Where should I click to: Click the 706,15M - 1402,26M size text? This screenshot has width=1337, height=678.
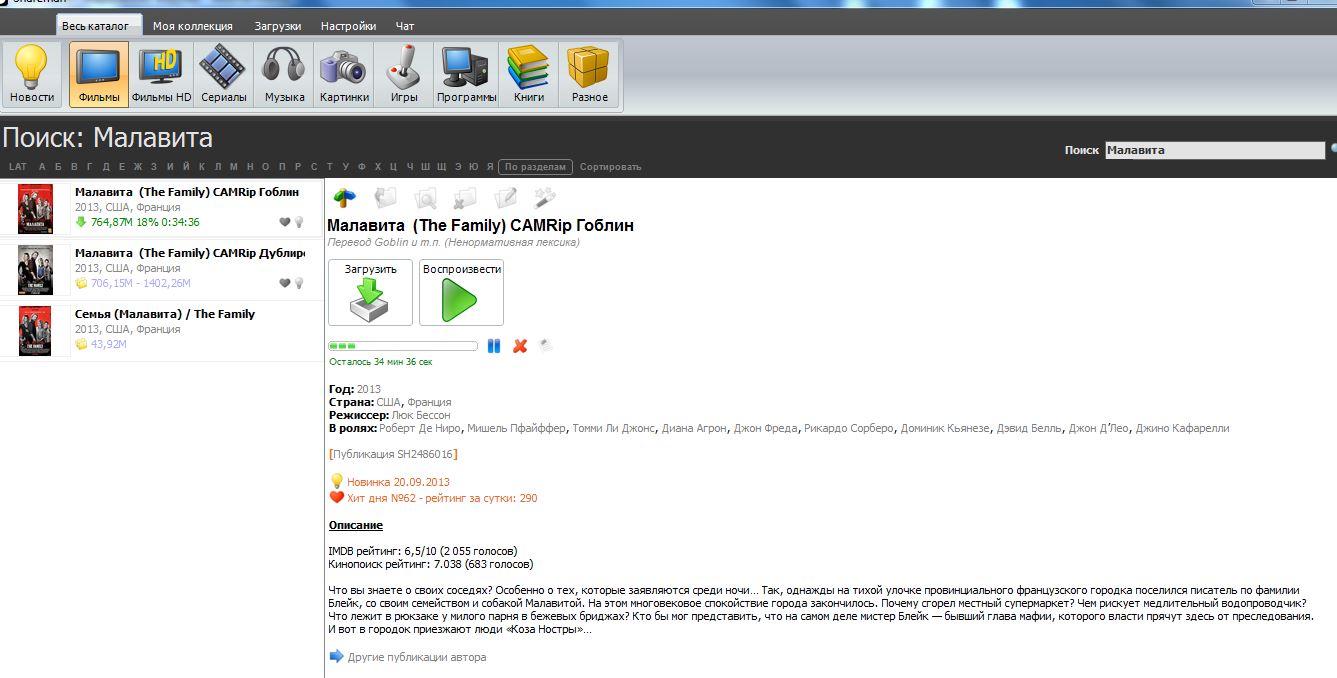click(141, 283)
